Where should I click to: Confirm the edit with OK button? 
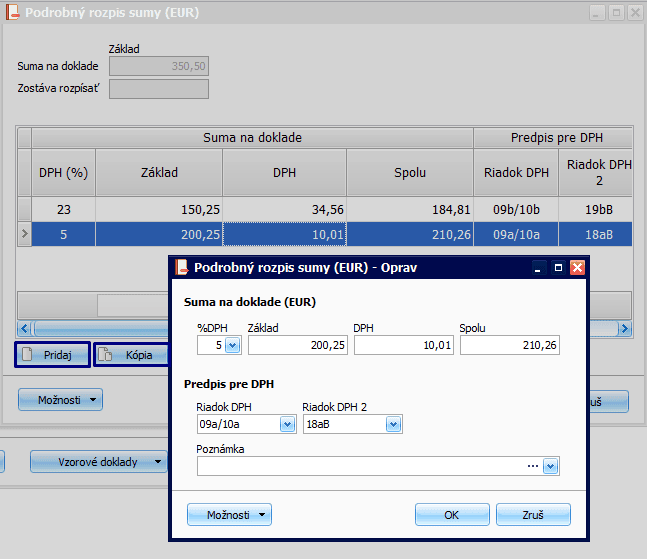pyautogui.click(x=452, y=514)
